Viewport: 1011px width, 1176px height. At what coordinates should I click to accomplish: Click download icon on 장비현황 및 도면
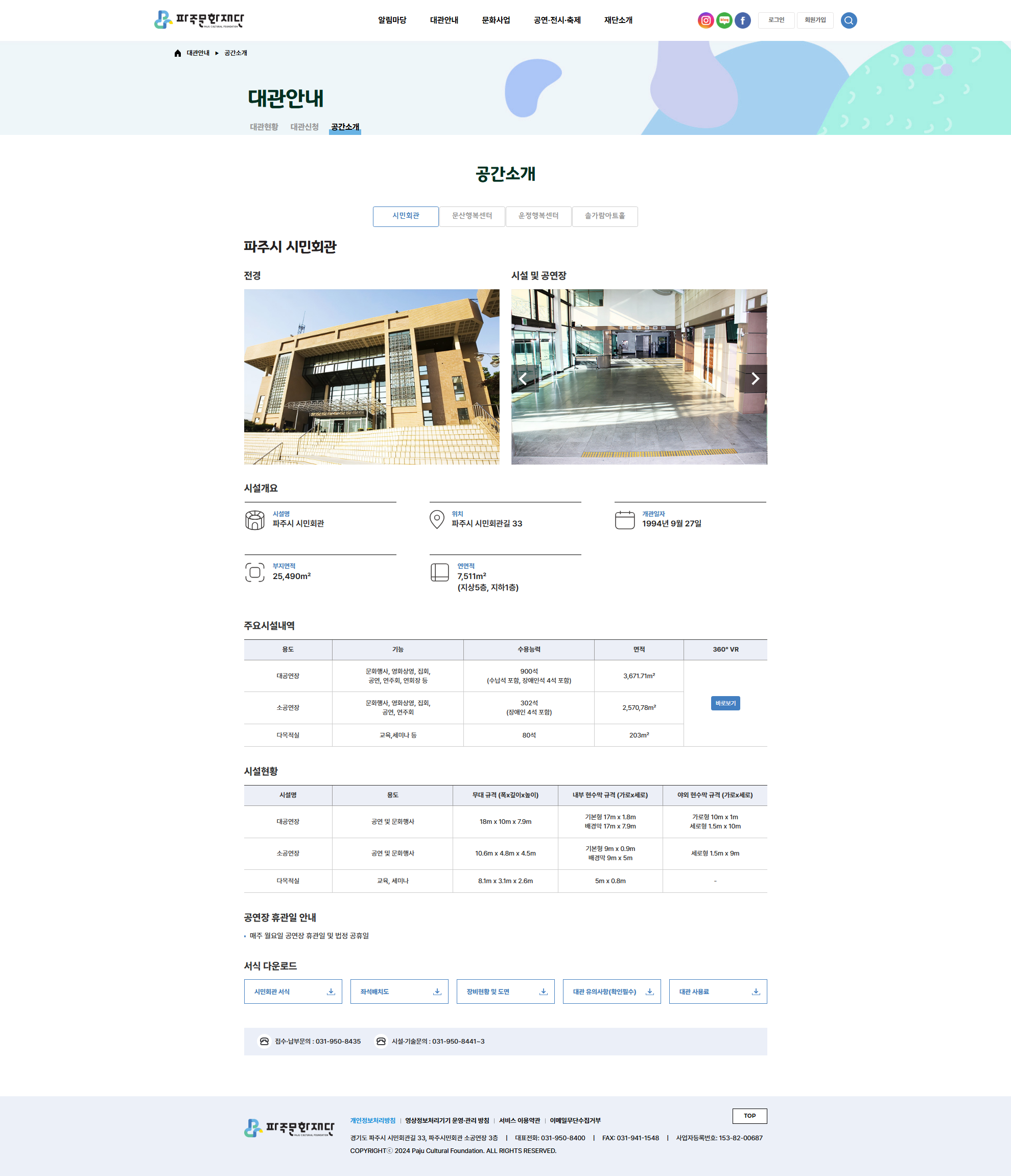click(543, 991)
